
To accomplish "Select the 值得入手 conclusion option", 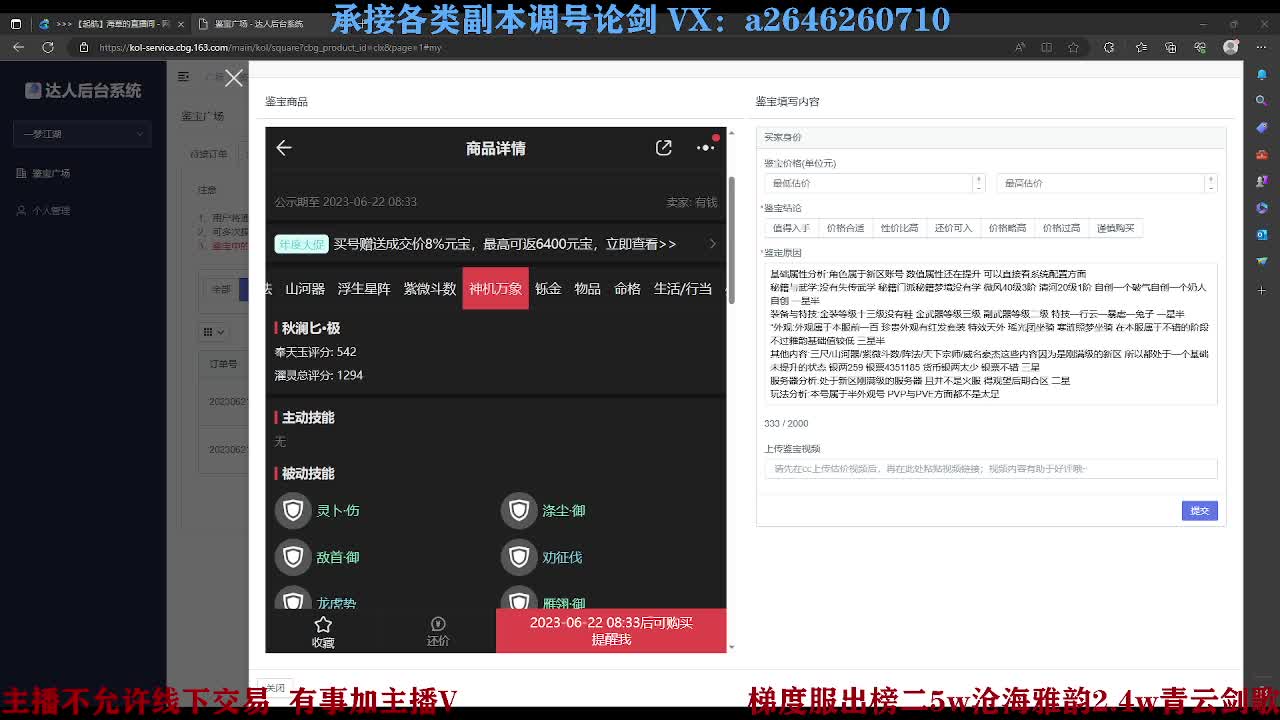I will coord(791,228).
